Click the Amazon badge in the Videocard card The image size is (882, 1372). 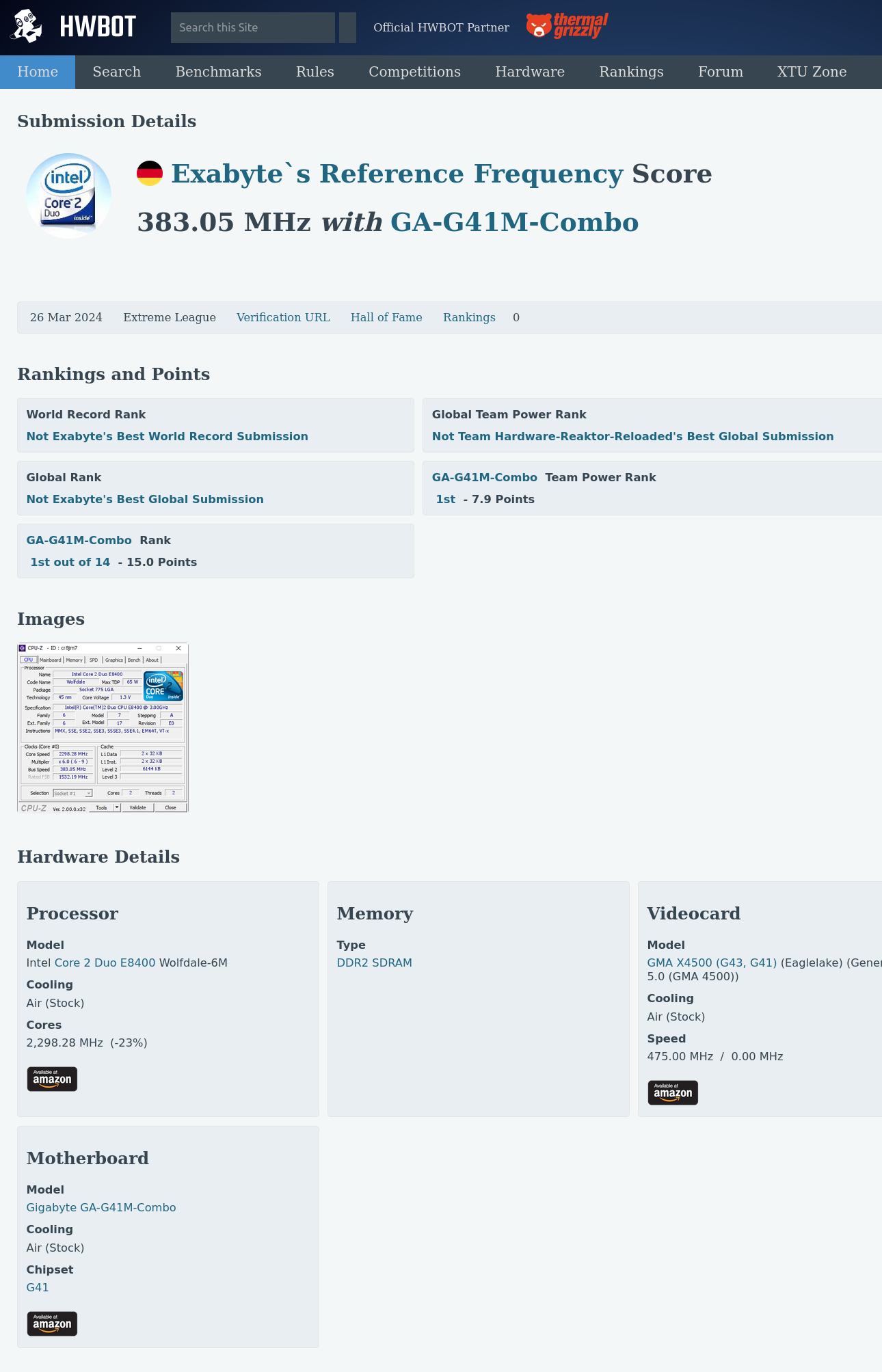673,1092
